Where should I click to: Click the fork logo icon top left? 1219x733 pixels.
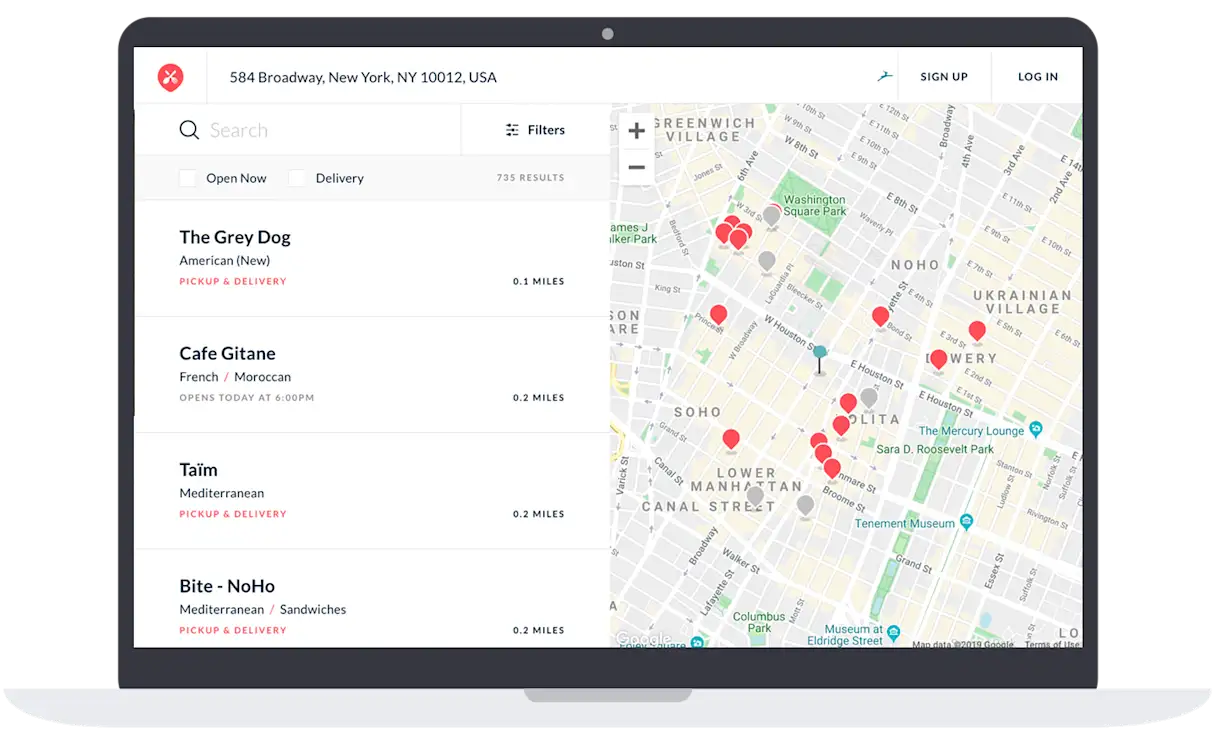(171, 76)
